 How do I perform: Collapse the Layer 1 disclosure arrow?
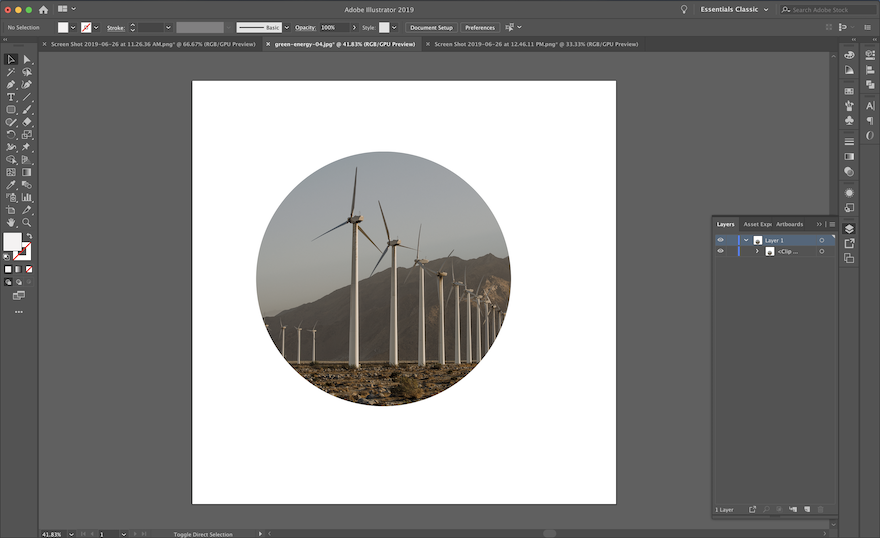[x=746, y=240]
